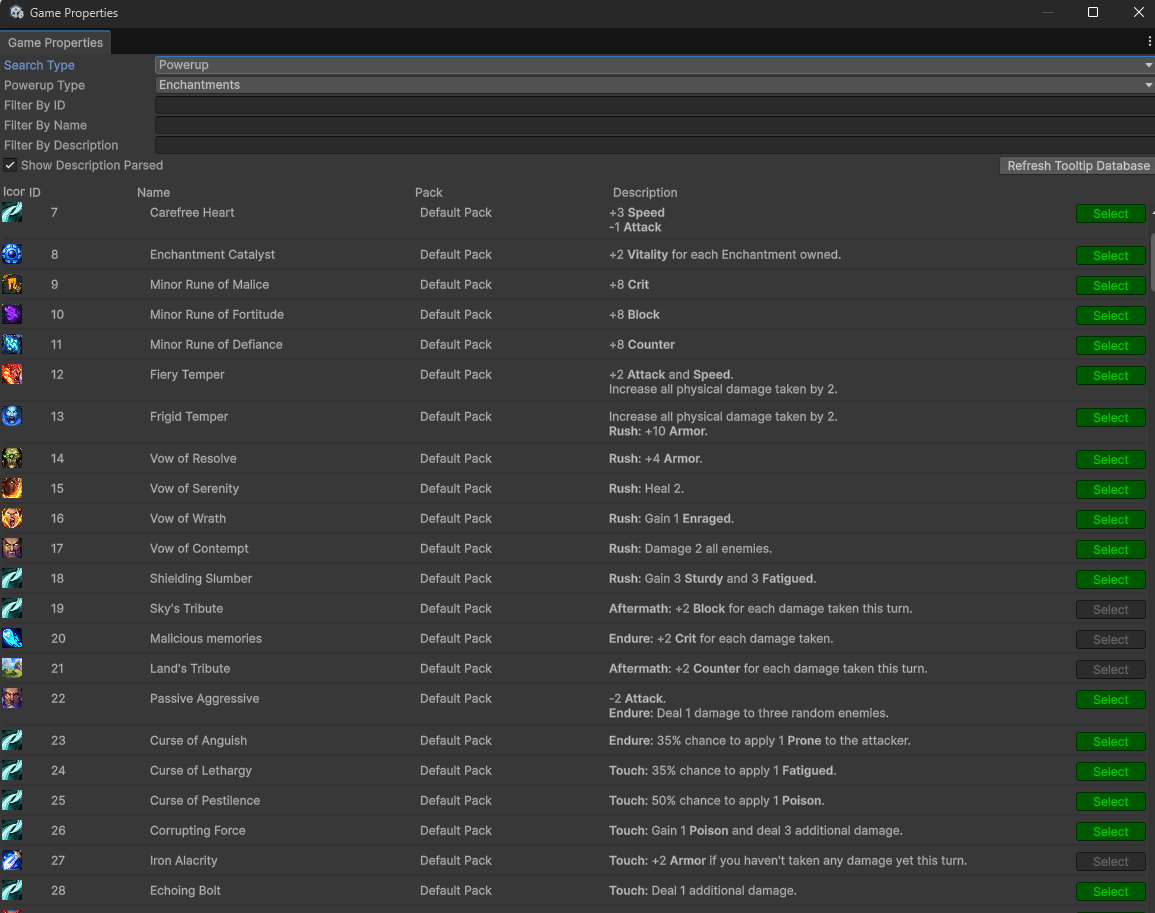Open the Powerup Type menu label

(x=44, y=85)
